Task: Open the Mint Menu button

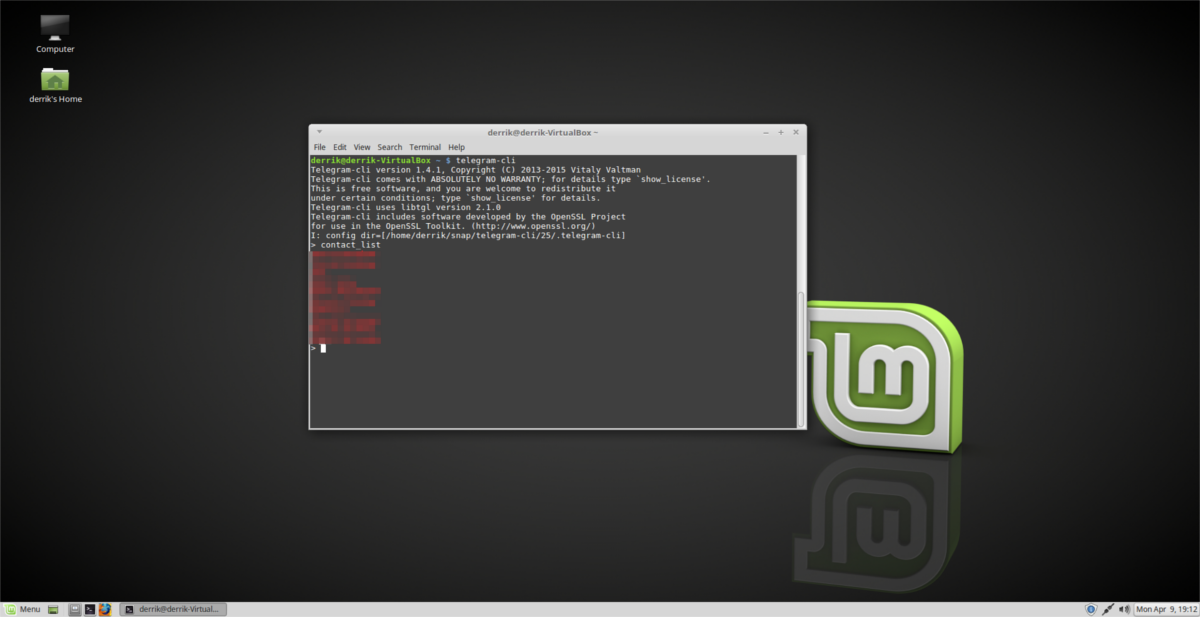Action: point(22,608)
